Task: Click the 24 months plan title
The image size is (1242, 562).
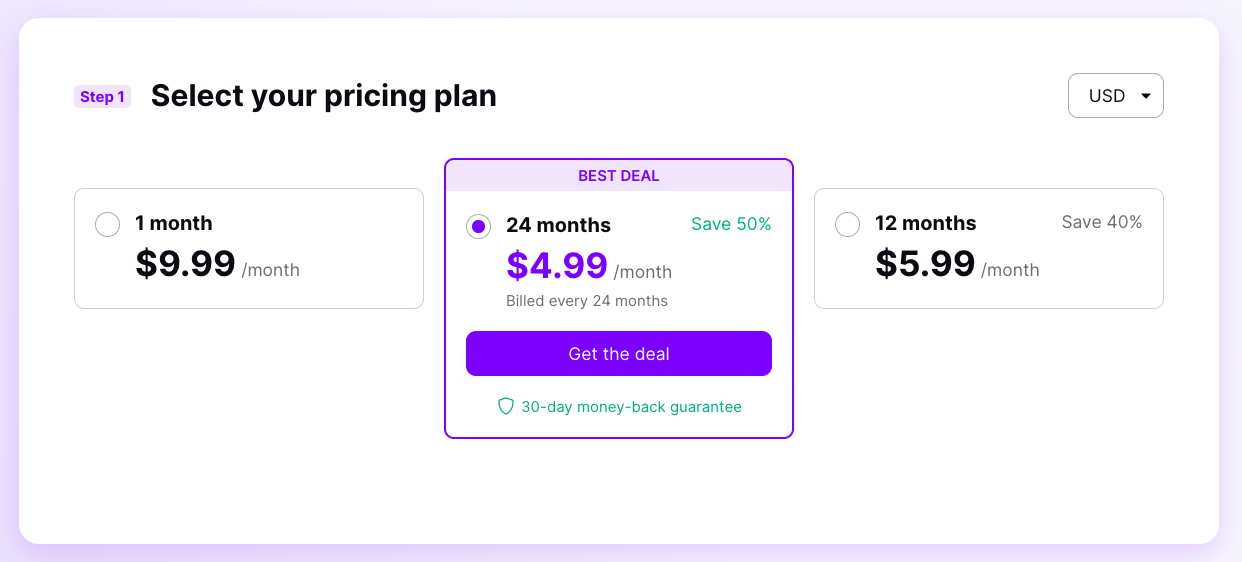Action: (558, 225)
